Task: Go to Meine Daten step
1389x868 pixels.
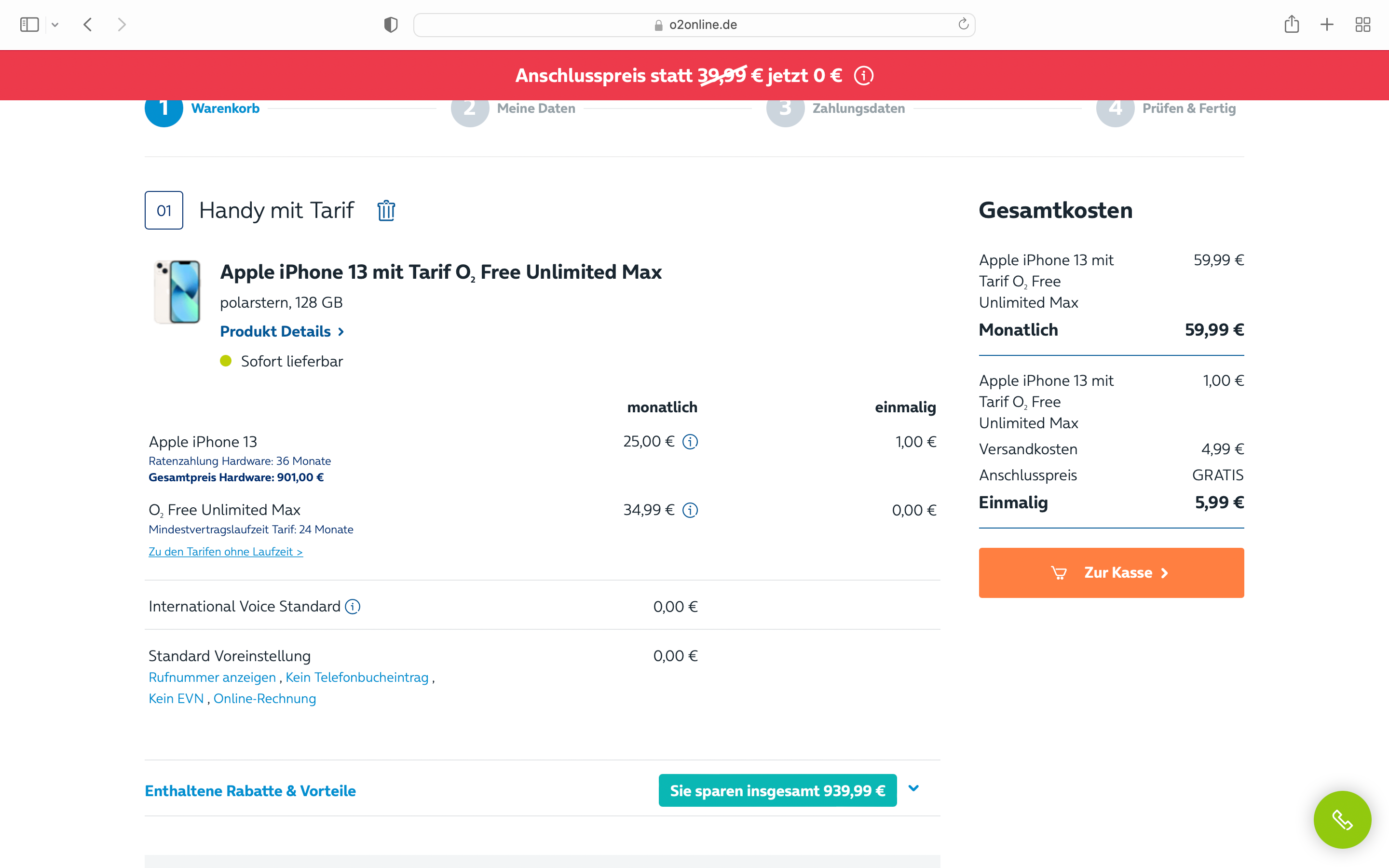Action: (x=535, y=108)
